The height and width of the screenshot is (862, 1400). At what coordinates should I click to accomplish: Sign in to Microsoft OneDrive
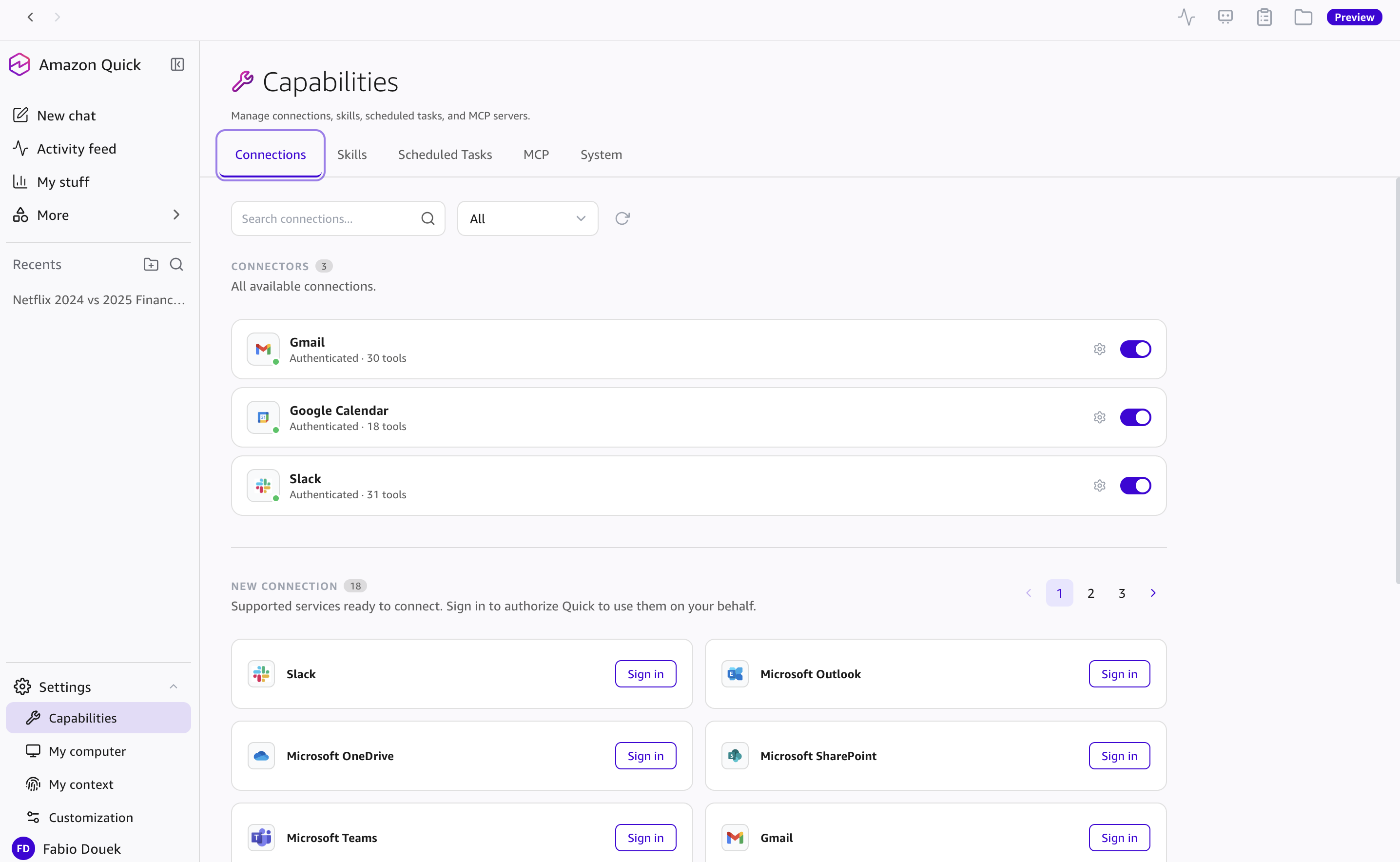coord(645,755)
